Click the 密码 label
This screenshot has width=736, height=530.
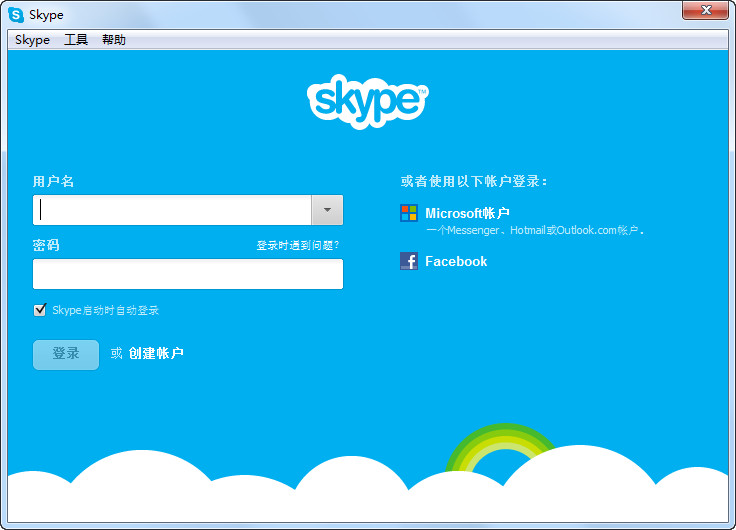[x=46, y=245]
